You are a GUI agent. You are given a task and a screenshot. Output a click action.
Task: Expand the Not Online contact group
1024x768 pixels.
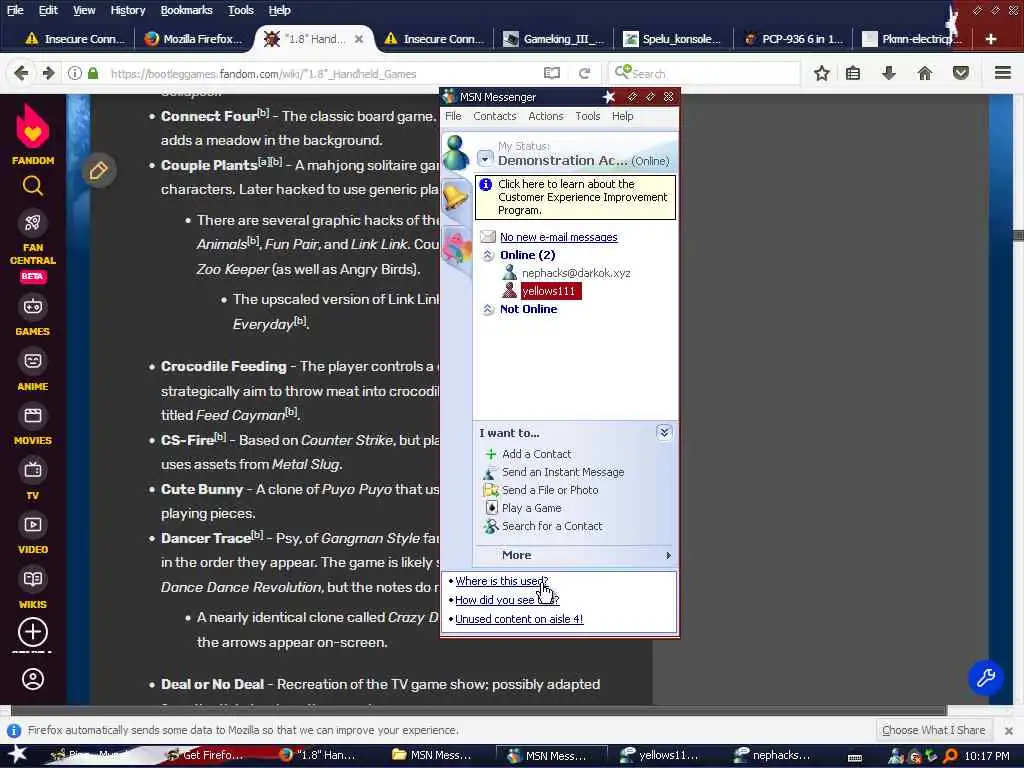tap(488, 310)
